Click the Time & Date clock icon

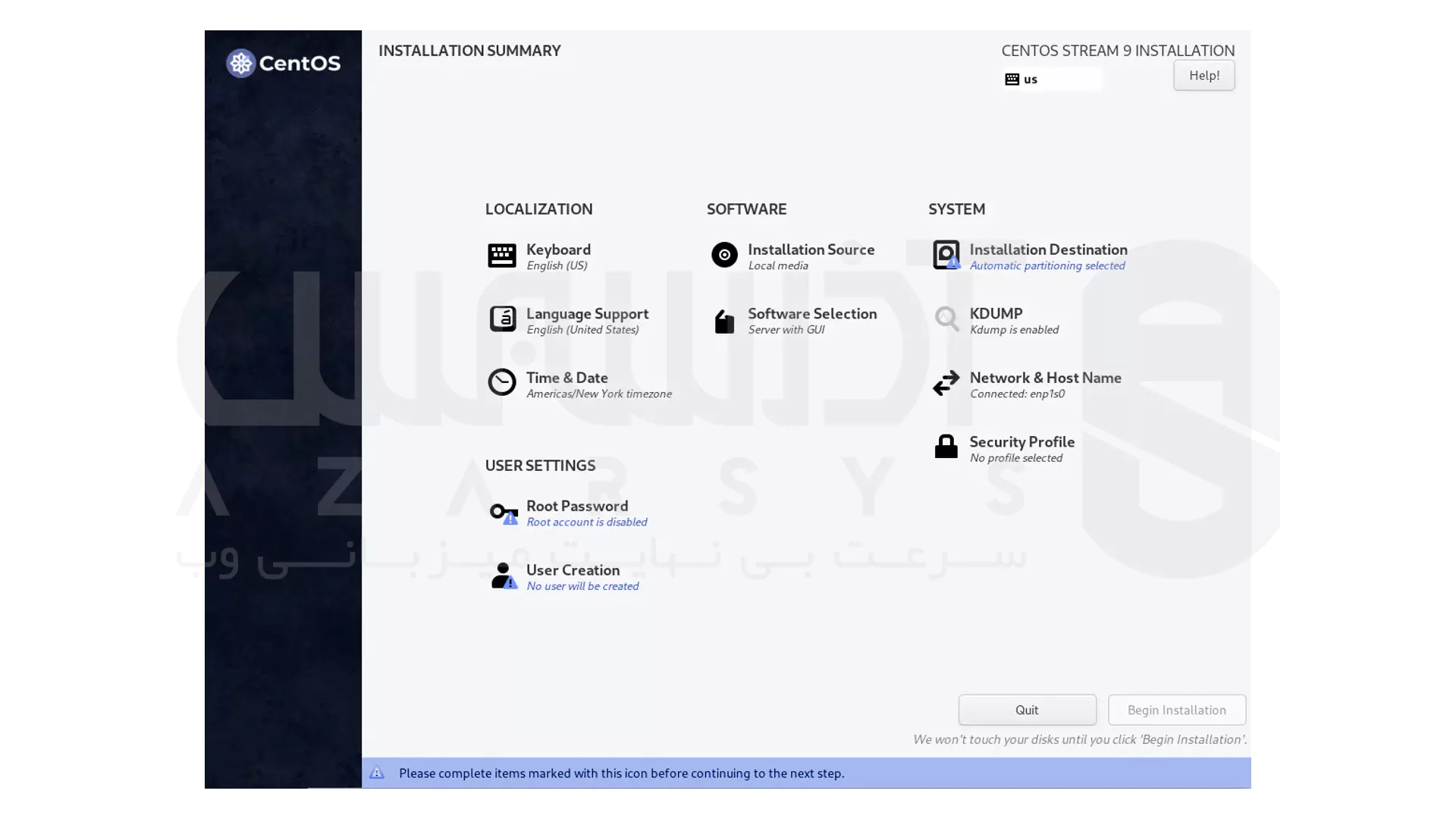click(x=501, y=383)
